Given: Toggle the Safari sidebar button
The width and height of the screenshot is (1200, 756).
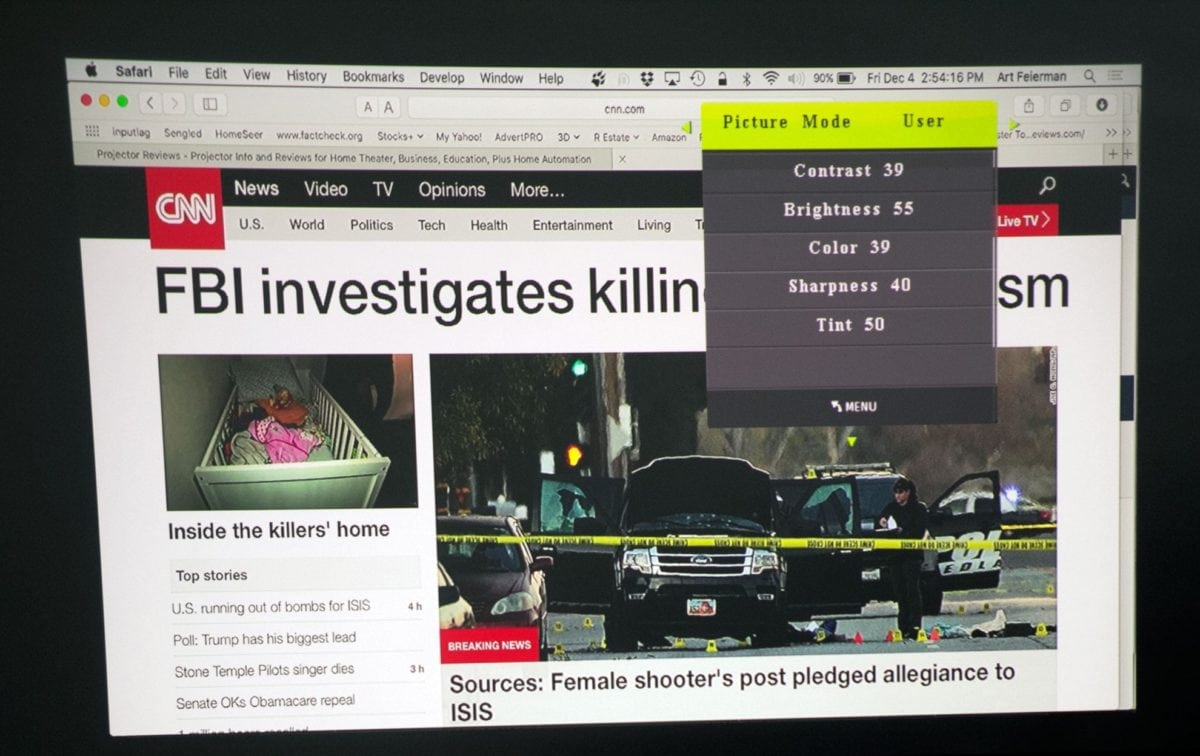Looking at the screenshot, I should 210,104.
